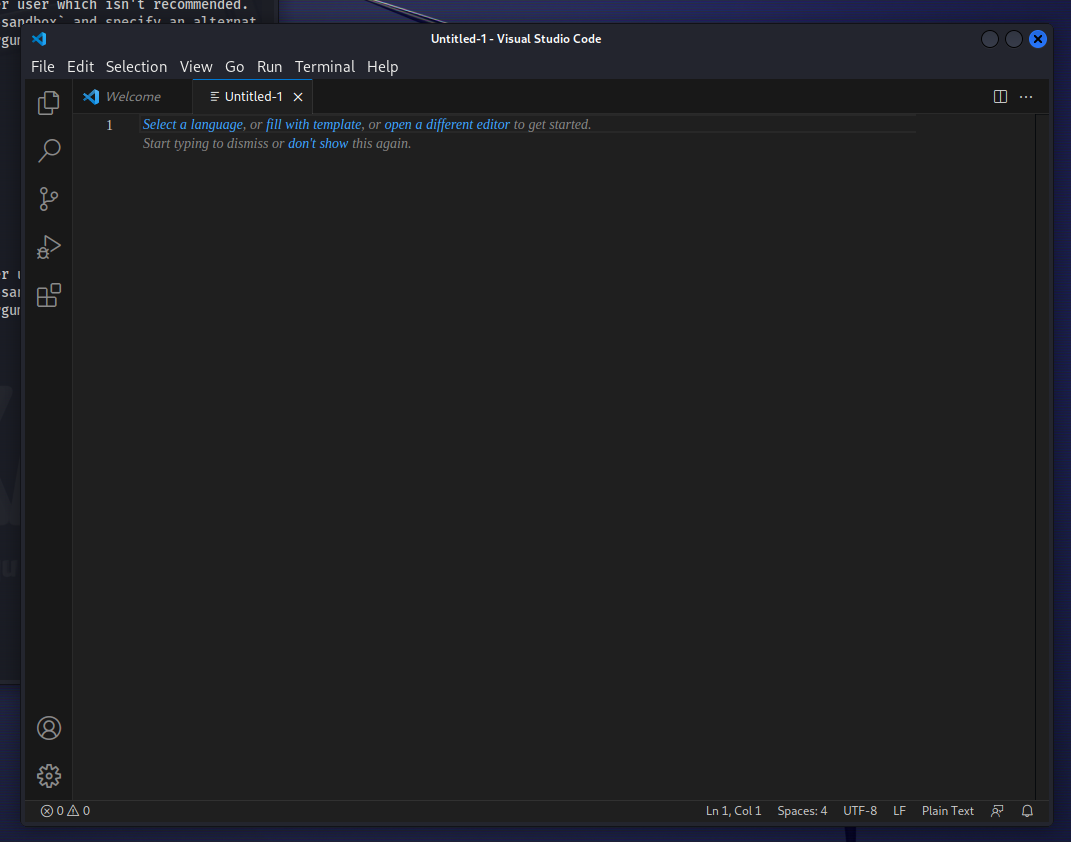Open the Extensions view

pyautogui.click(x=48, y=295)
